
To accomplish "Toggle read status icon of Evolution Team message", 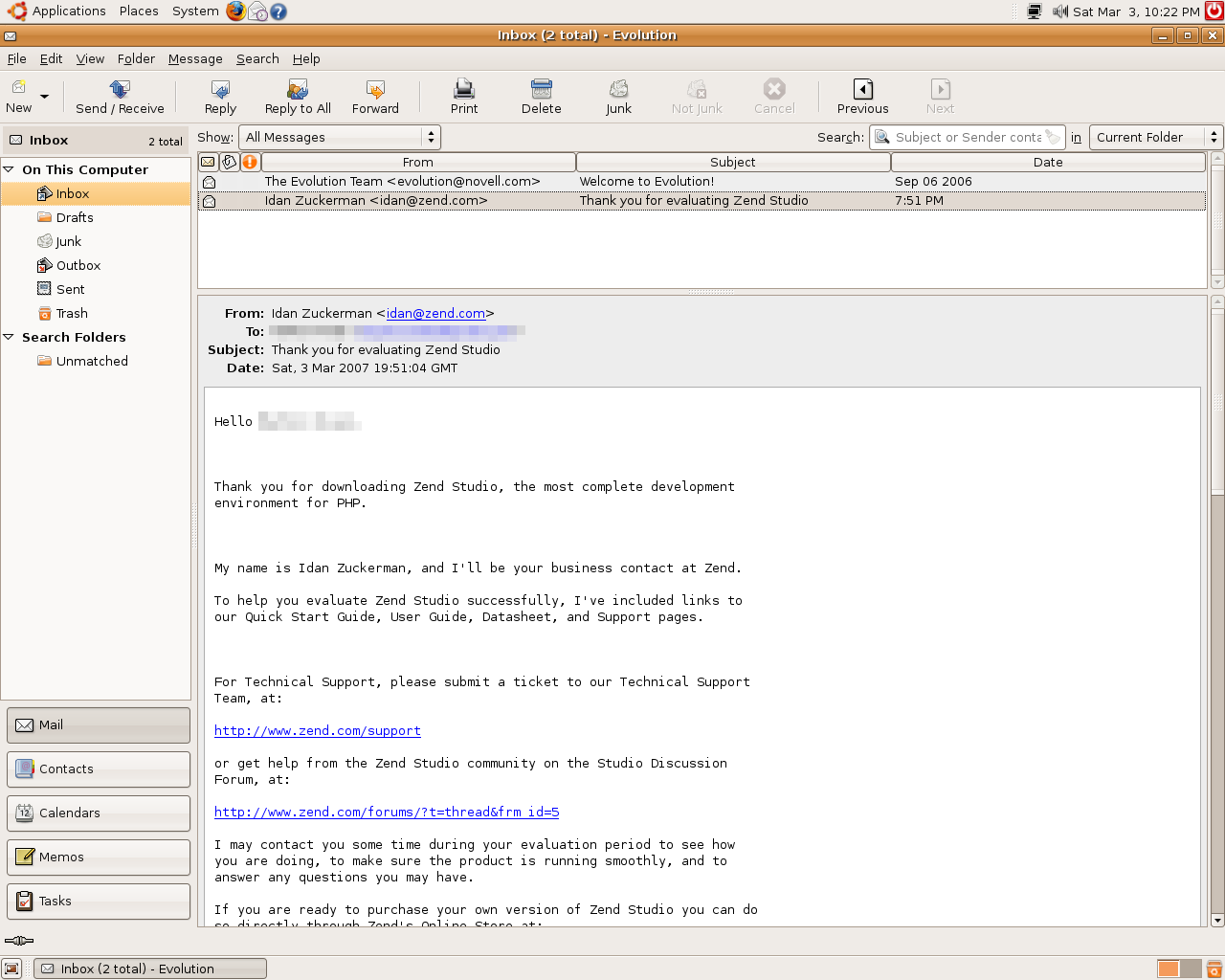I will (x=209, y=182).
